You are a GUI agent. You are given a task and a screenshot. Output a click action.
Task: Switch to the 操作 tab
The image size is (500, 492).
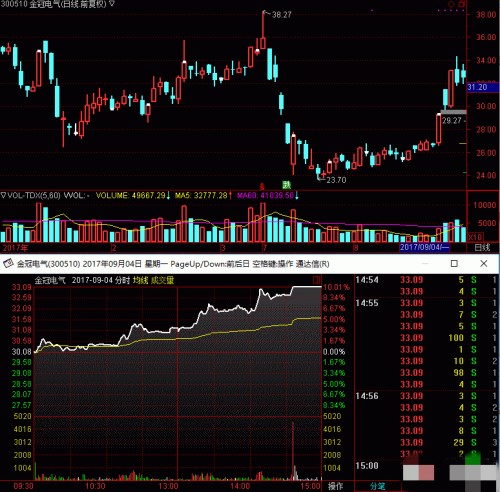[336, 486]
